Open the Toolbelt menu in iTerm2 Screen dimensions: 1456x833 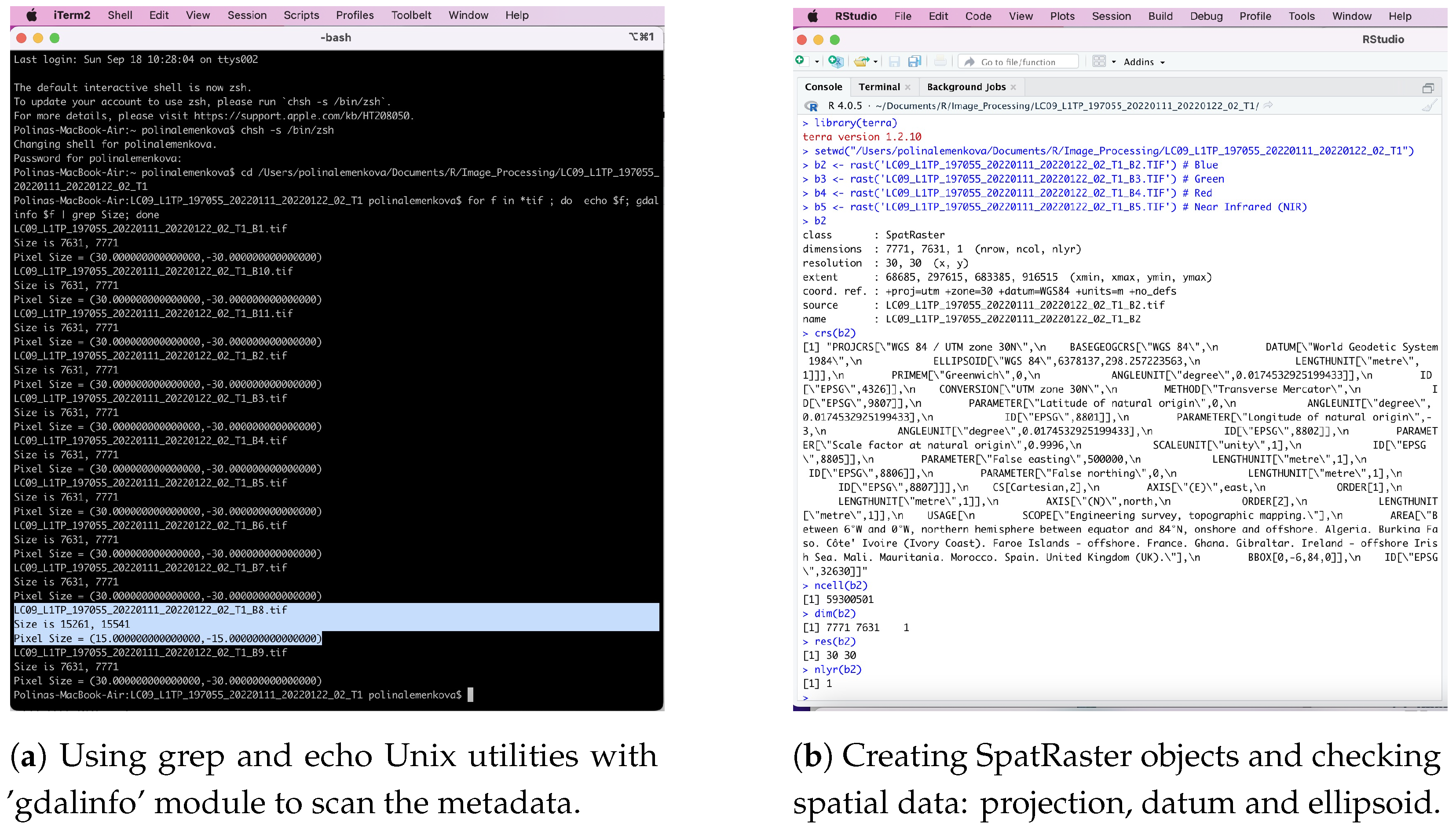coord(411,15)
